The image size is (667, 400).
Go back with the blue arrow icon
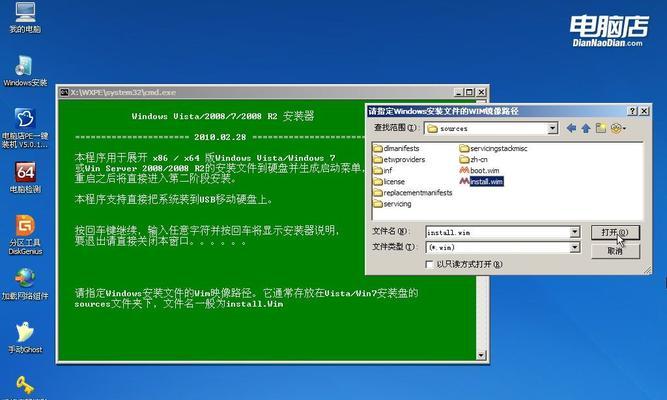571,128
